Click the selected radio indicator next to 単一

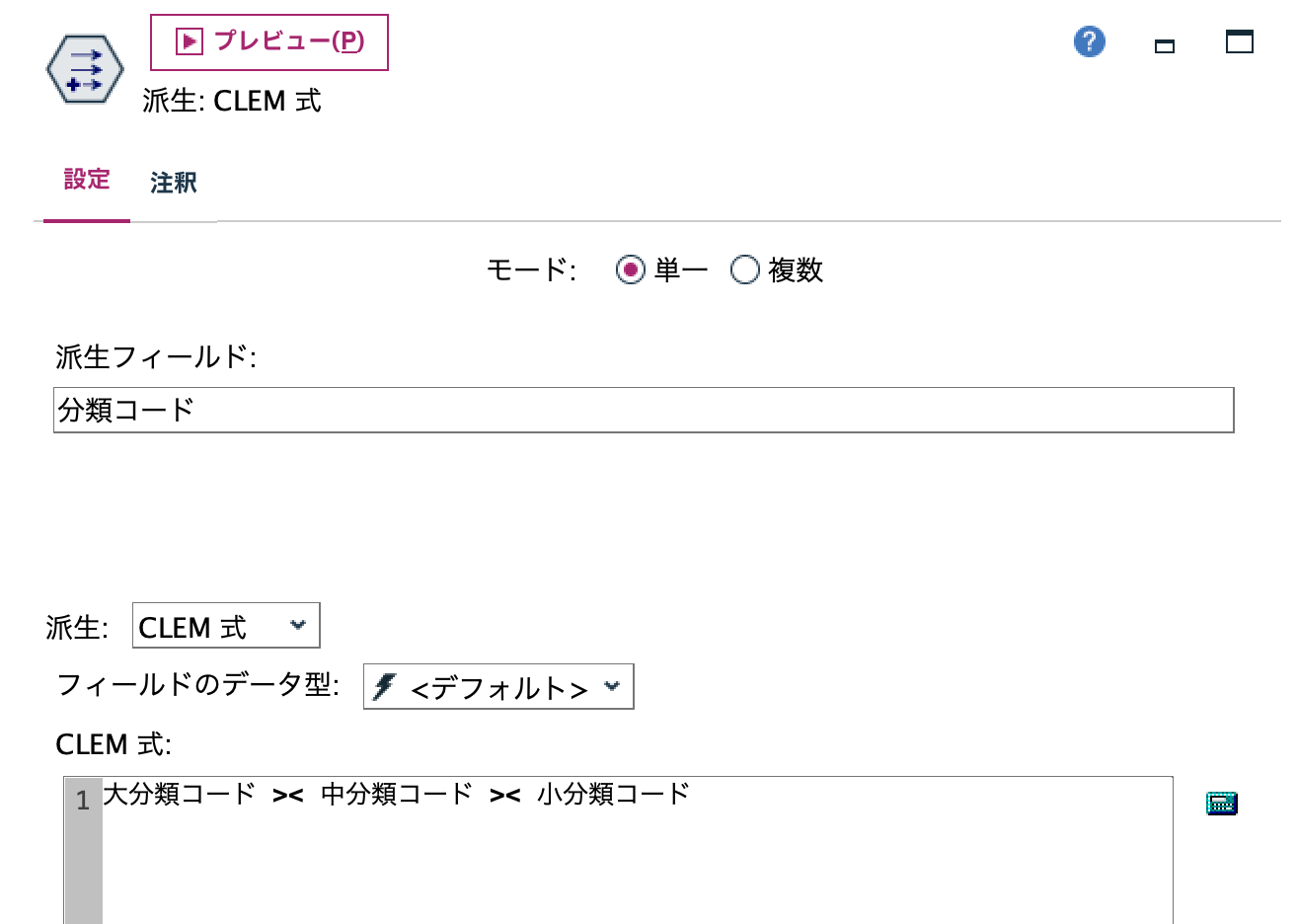(x=632, y=269)
